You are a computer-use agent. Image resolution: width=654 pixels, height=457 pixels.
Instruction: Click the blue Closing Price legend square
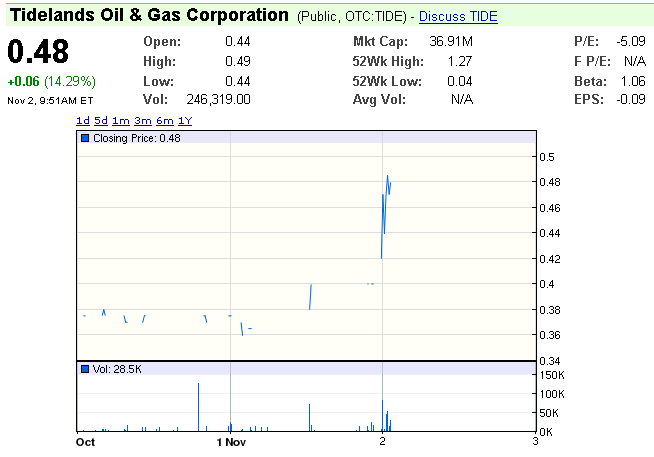85,138
